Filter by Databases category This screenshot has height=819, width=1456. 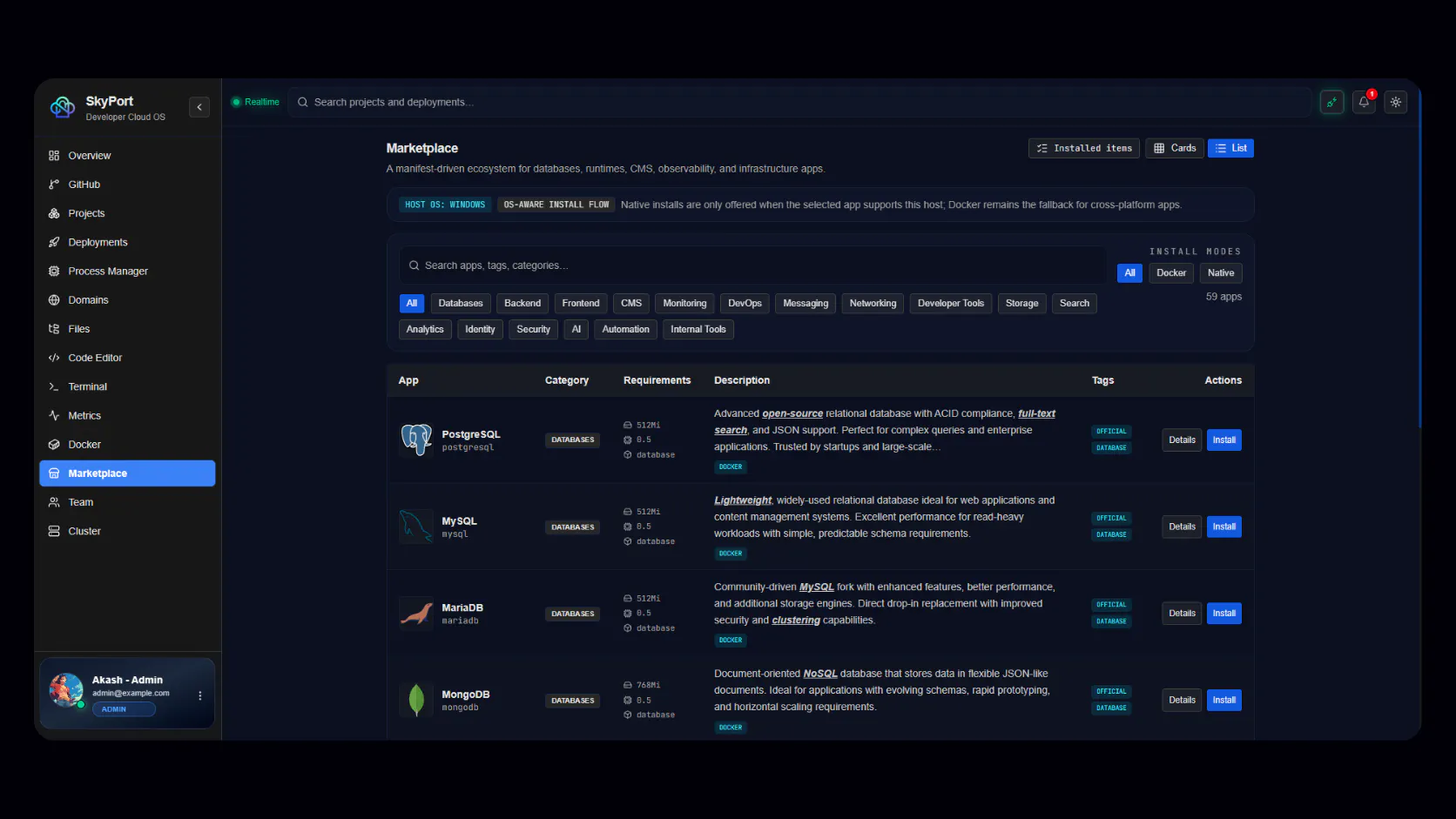[x=461, y=303]
